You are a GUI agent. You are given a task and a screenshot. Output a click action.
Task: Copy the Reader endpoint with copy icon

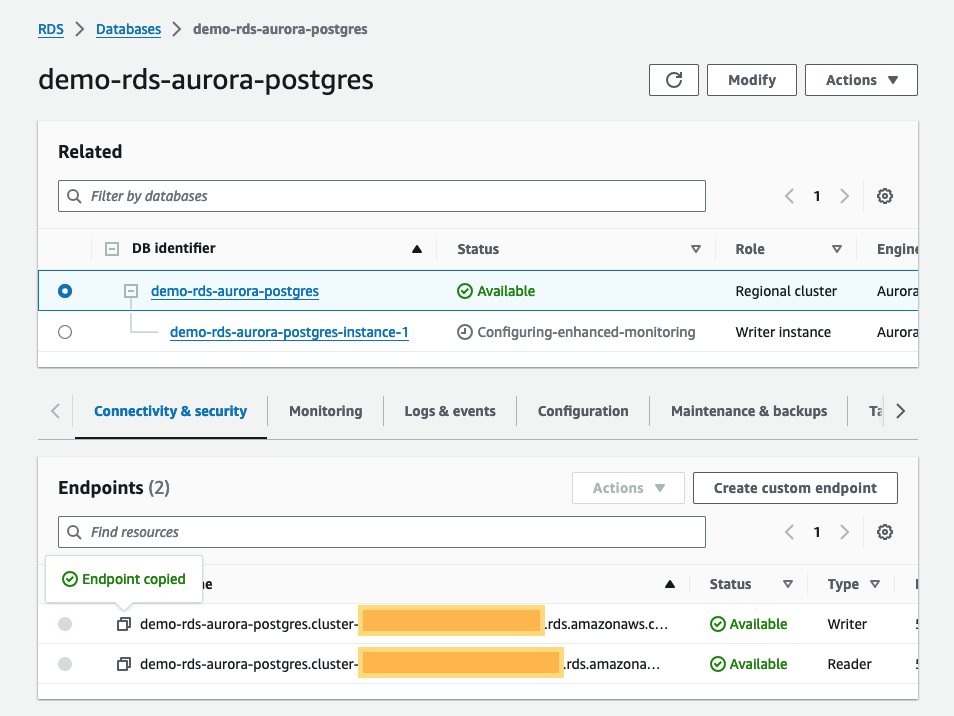tap(124, 664)
